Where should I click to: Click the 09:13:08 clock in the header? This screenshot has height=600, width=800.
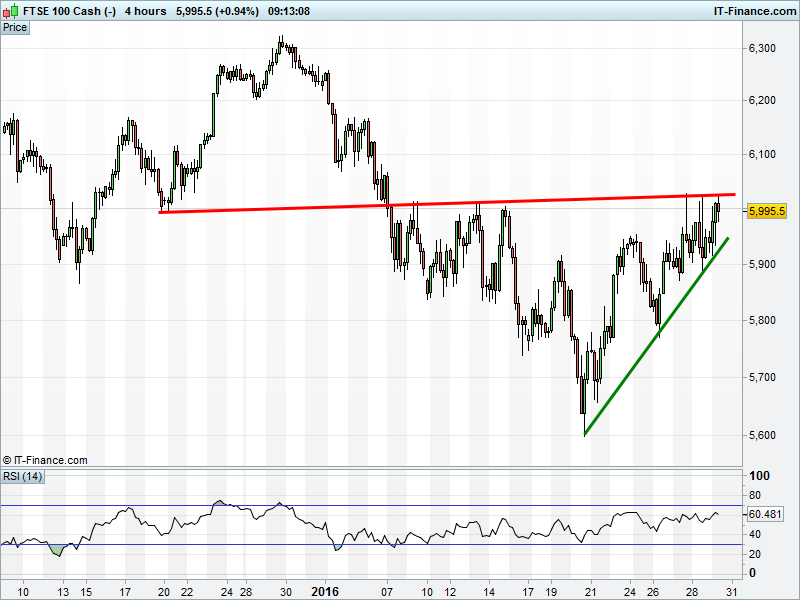288,11
